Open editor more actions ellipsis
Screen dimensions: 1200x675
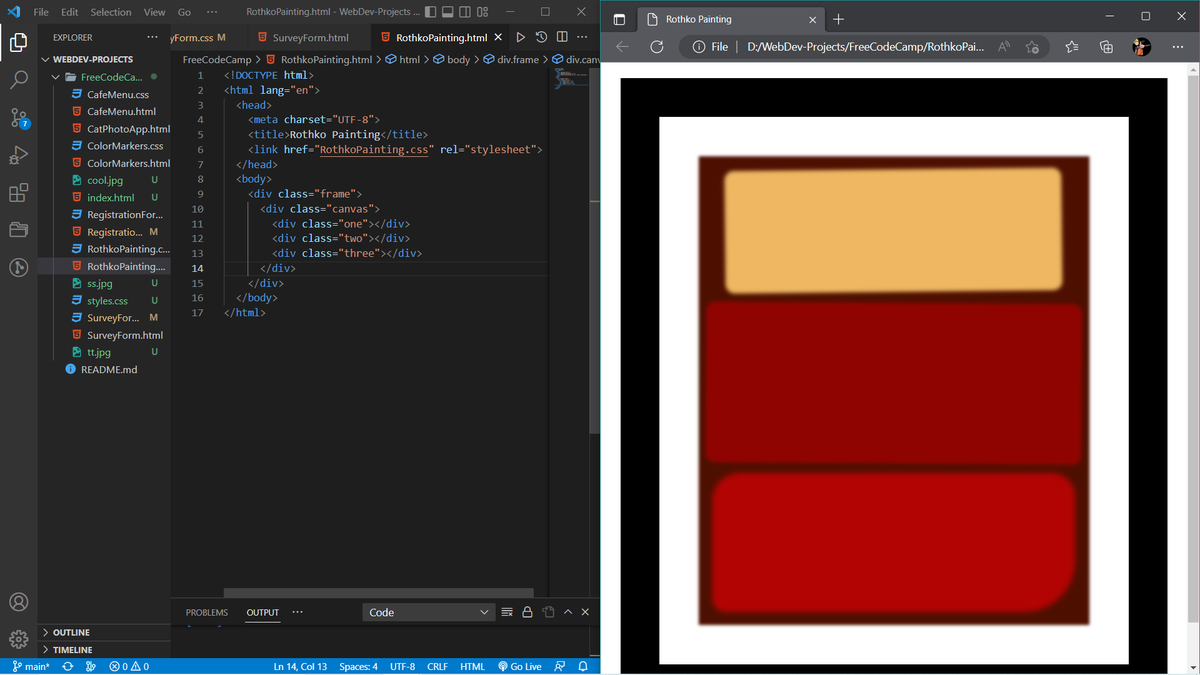coord(581,37)
